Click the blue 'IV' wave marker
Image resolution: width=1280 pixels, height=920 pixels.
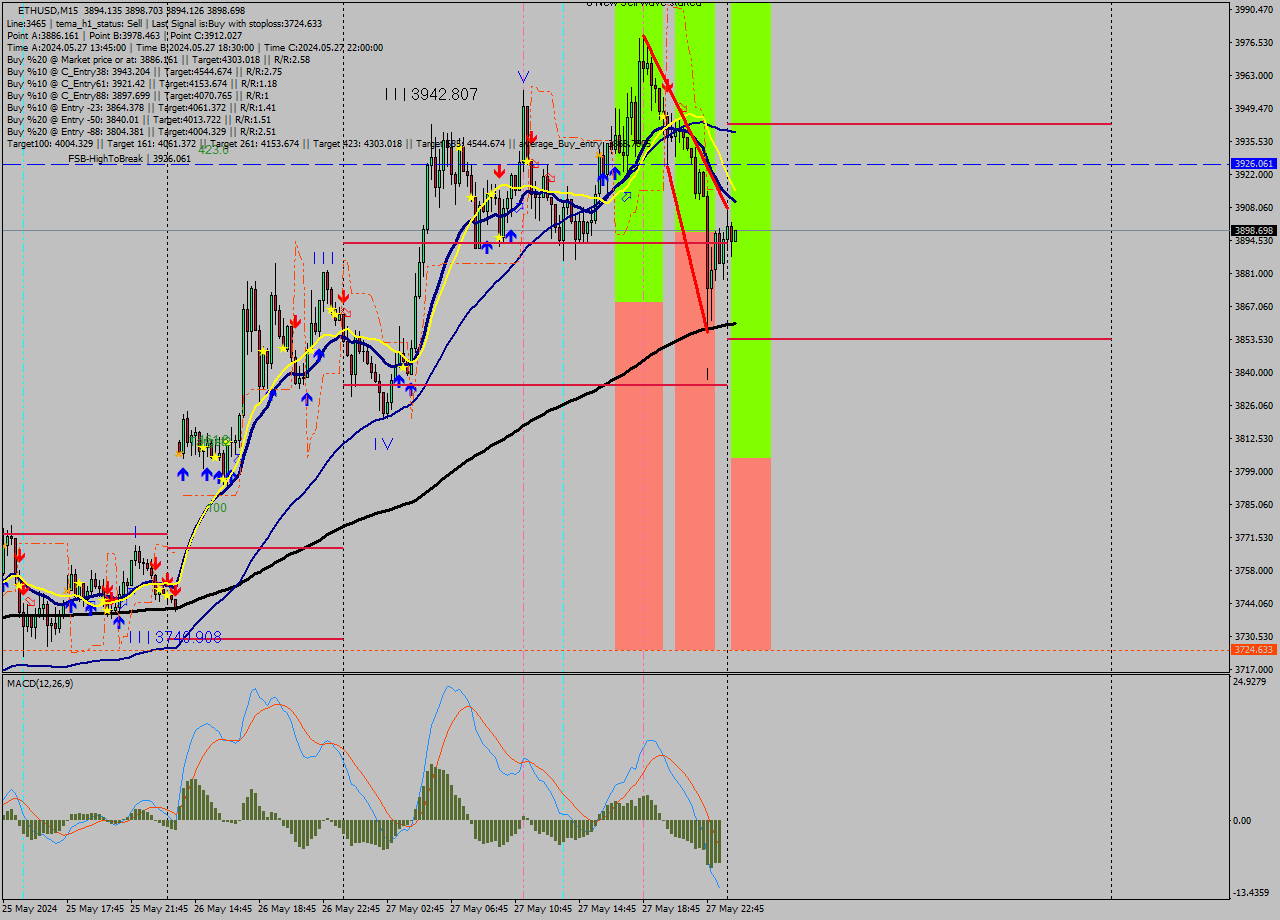(x=384, y=443)
